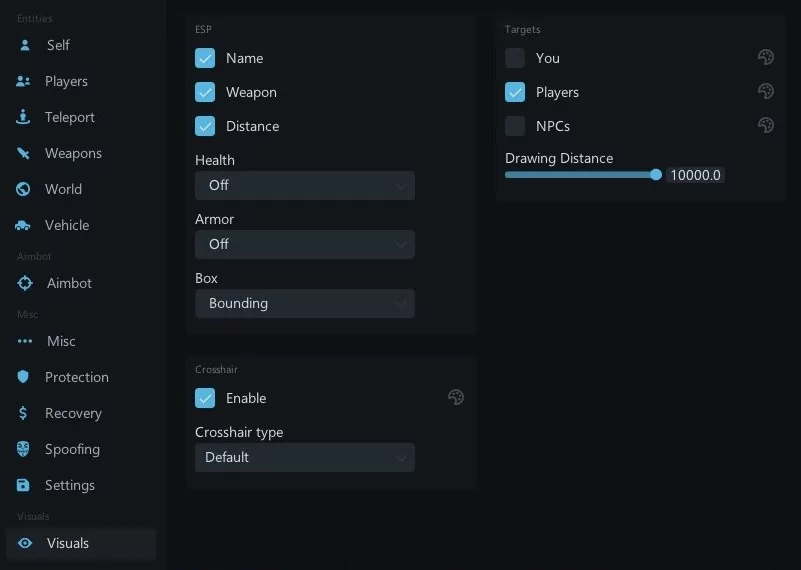Click the Players group icon
Image resolution: width=801 pixels, height=570 pixels.
click(23, 81)
